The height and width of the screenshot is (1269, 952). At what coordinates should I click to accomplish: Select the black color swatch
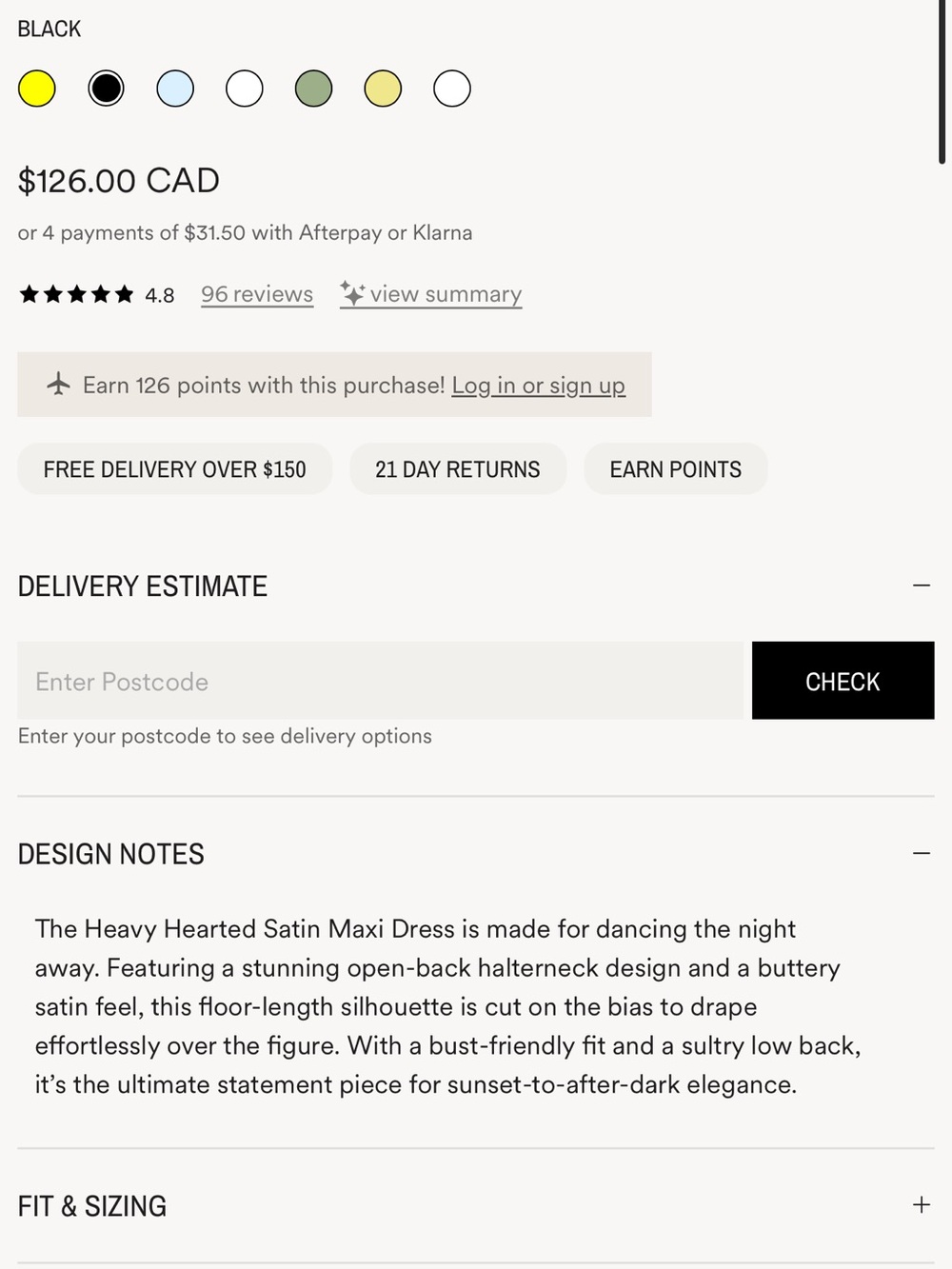point(106,89)
